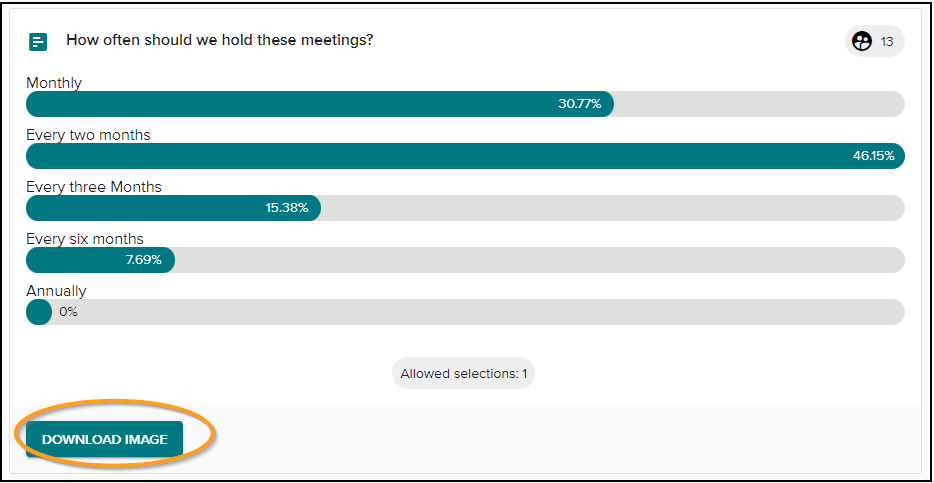This screenshot has height=483, width=934.
Task: Click the poll question title text
Action: point(219,40)
